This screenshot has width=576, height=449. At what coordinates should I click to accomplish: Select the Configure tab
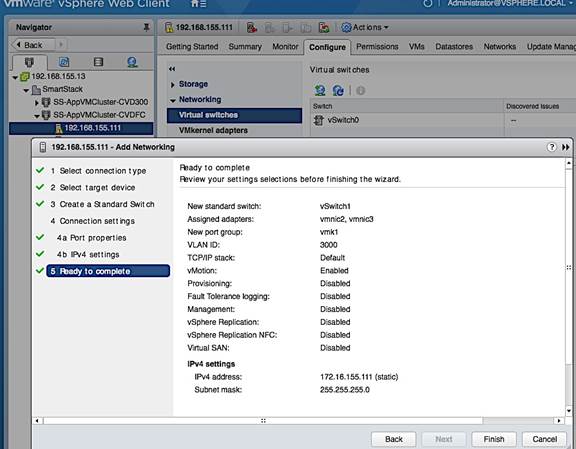pyautogui.click(x=327, y=47)
